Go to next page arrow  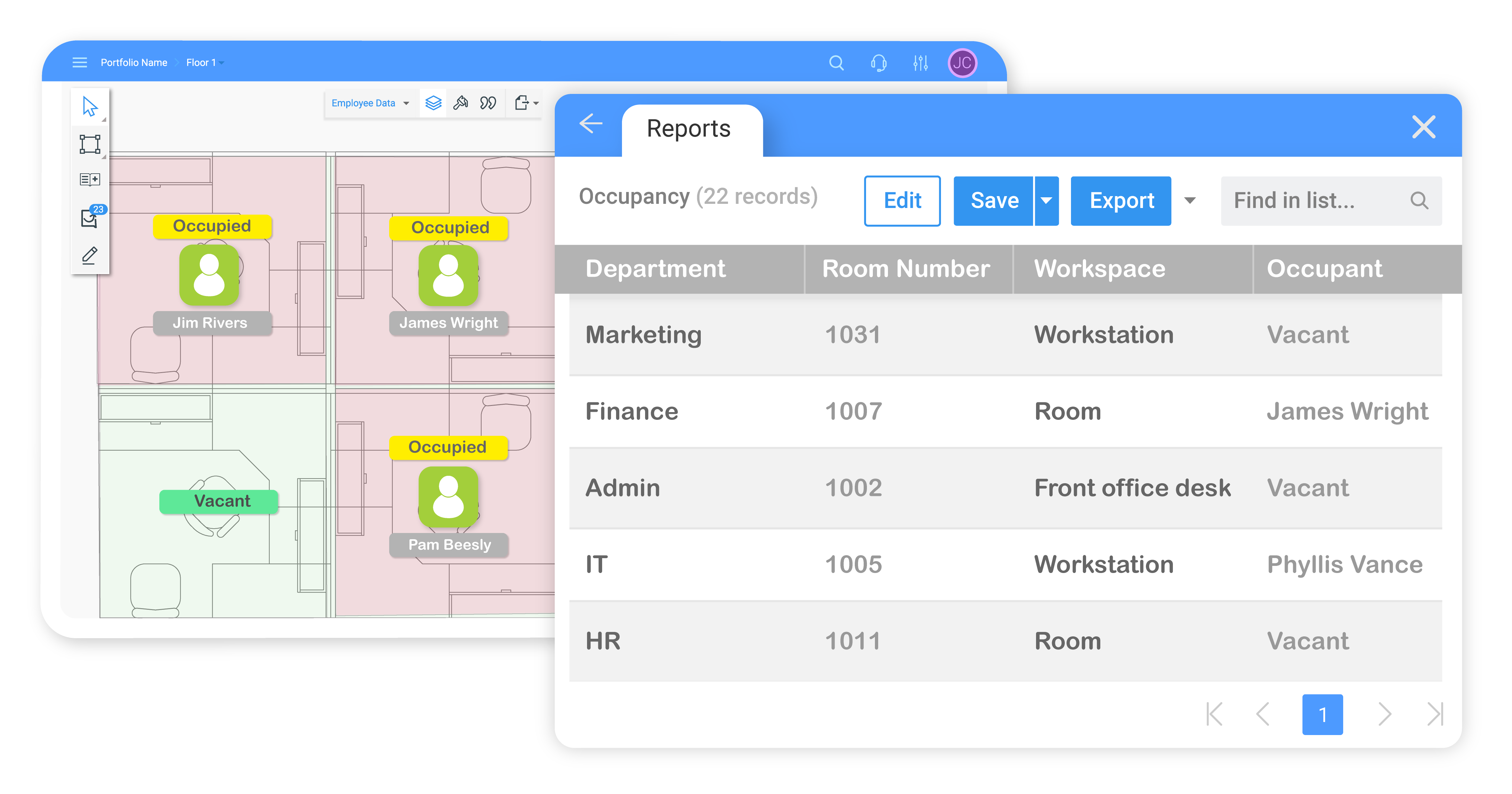pyautogui.click(x=1385, y=714)
